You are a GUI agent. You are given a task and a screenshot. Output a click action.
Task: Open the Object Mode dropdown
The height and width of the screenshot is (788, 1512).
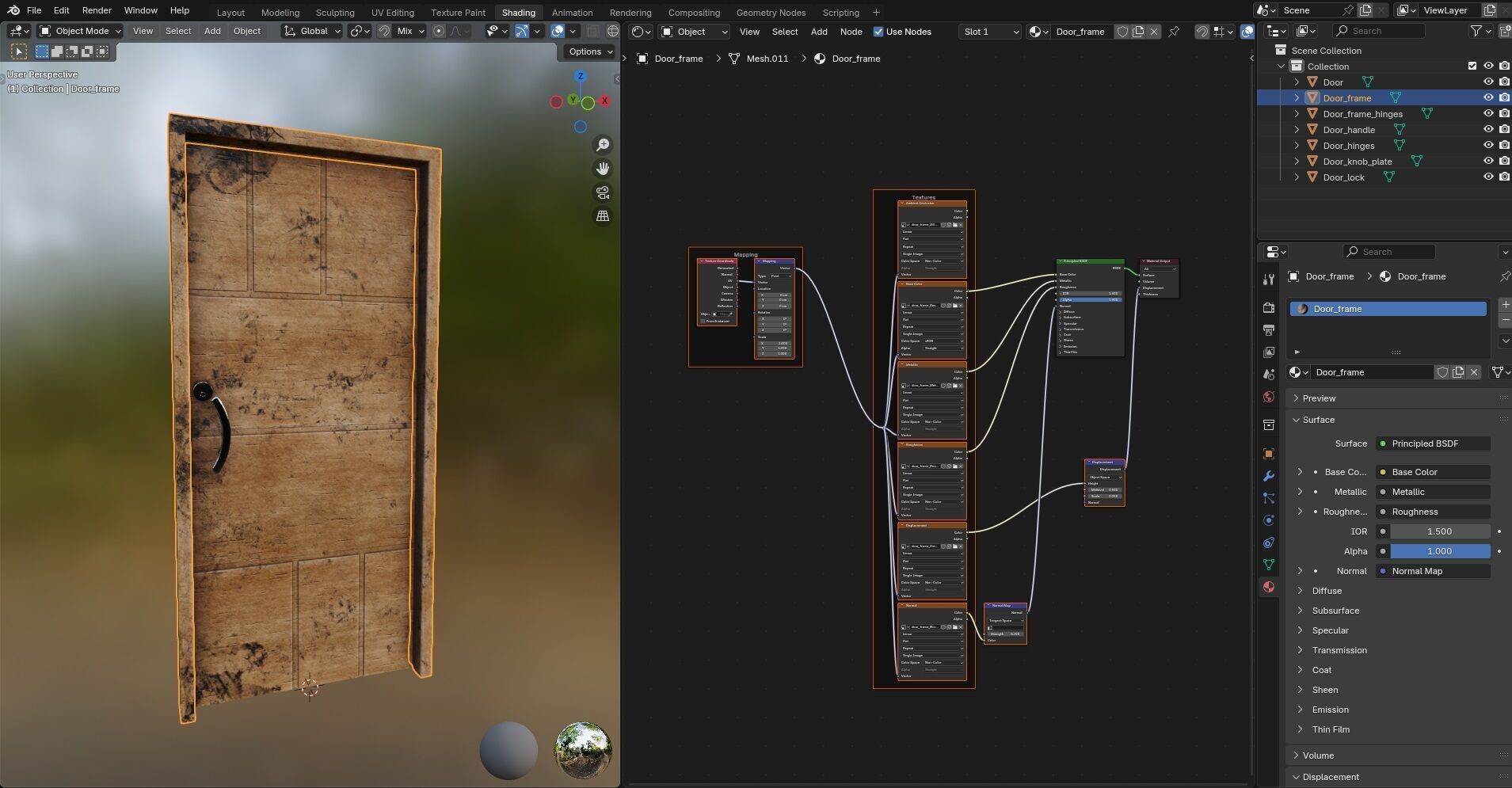point(80,31)
